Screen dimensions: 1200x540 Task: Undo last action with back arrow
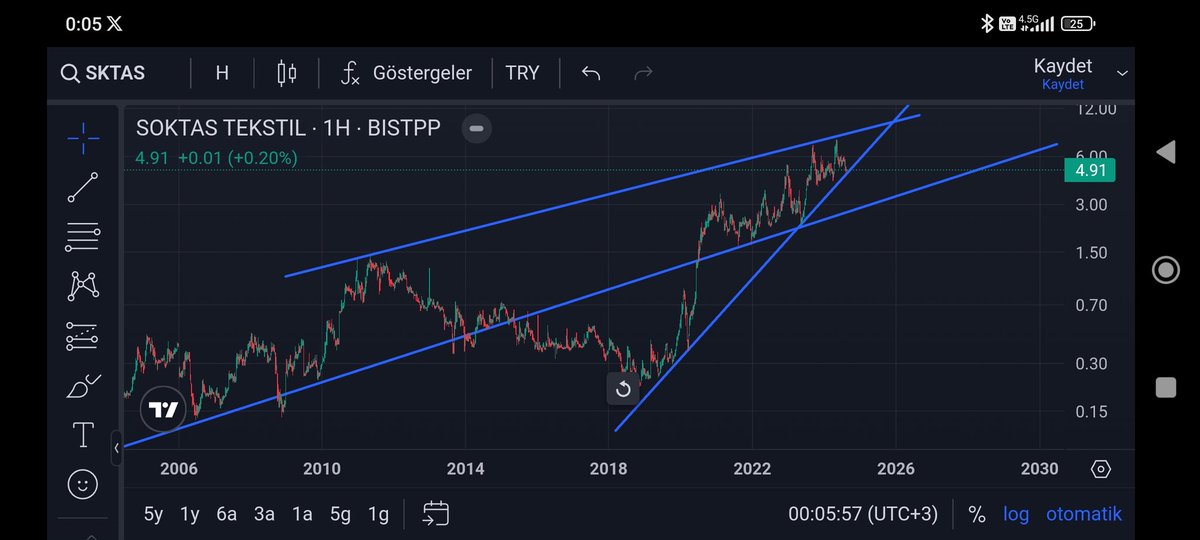[590, 73]
